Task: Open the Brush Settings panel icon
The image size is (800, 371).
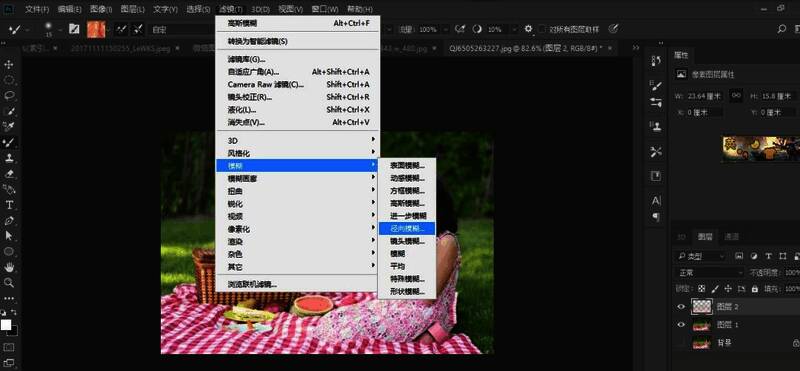Action: click(657, 85)
